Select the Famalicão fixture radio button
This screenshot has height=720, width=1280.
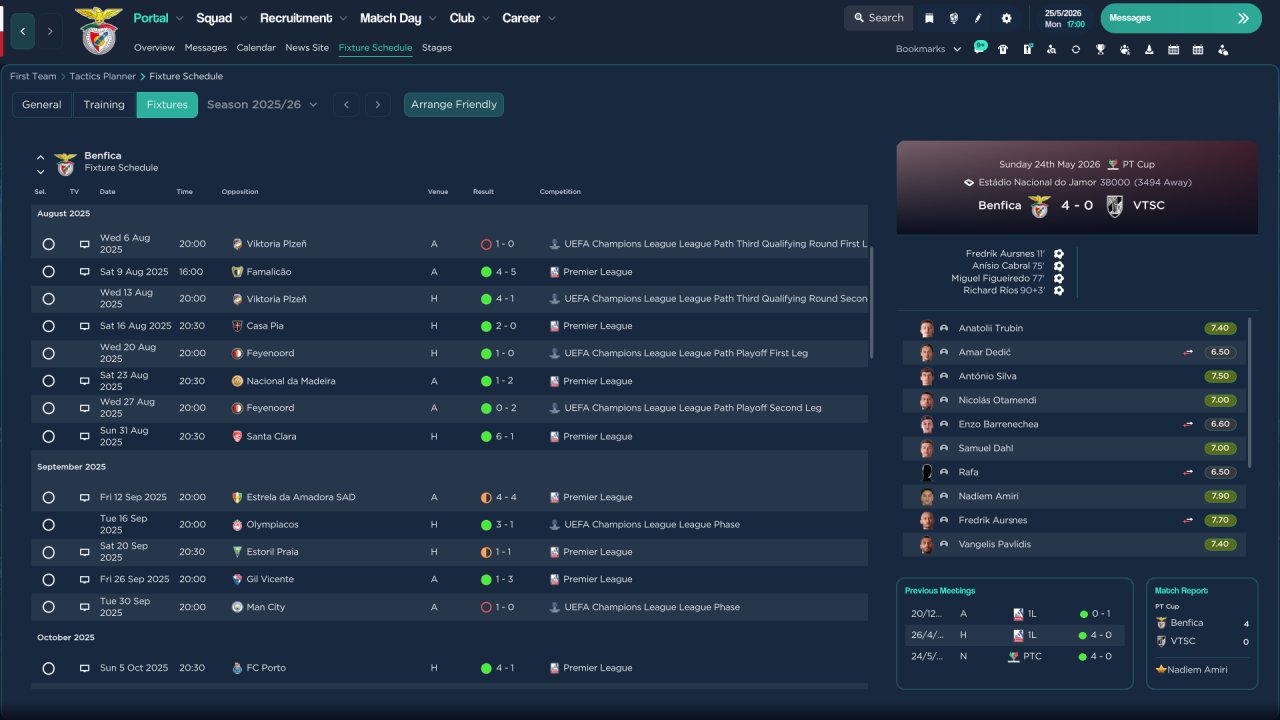[x=48, y=272]
